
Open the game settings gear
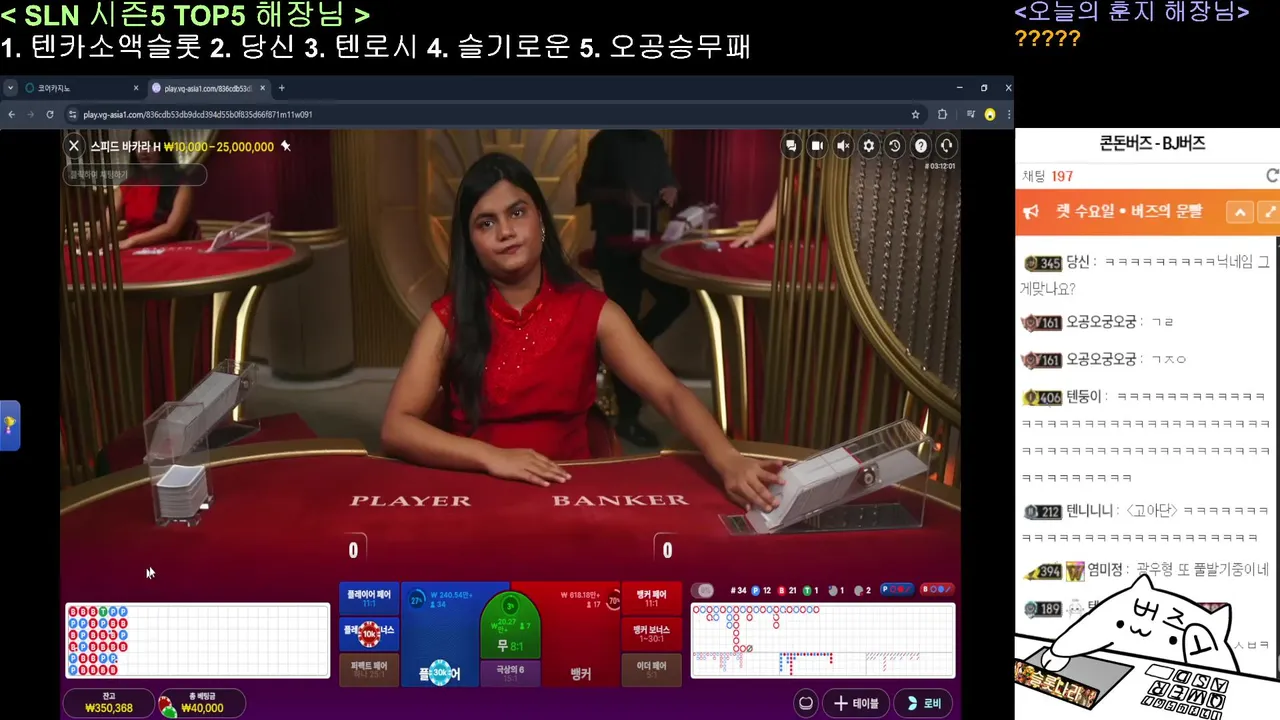869,146
